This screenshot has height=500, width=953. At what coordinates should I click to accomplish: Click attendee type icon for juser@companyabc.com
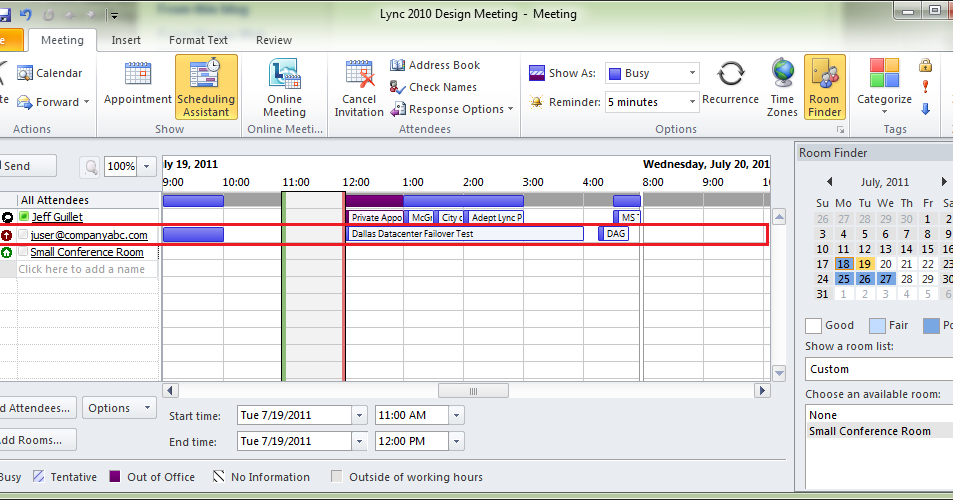pos(7,235)
